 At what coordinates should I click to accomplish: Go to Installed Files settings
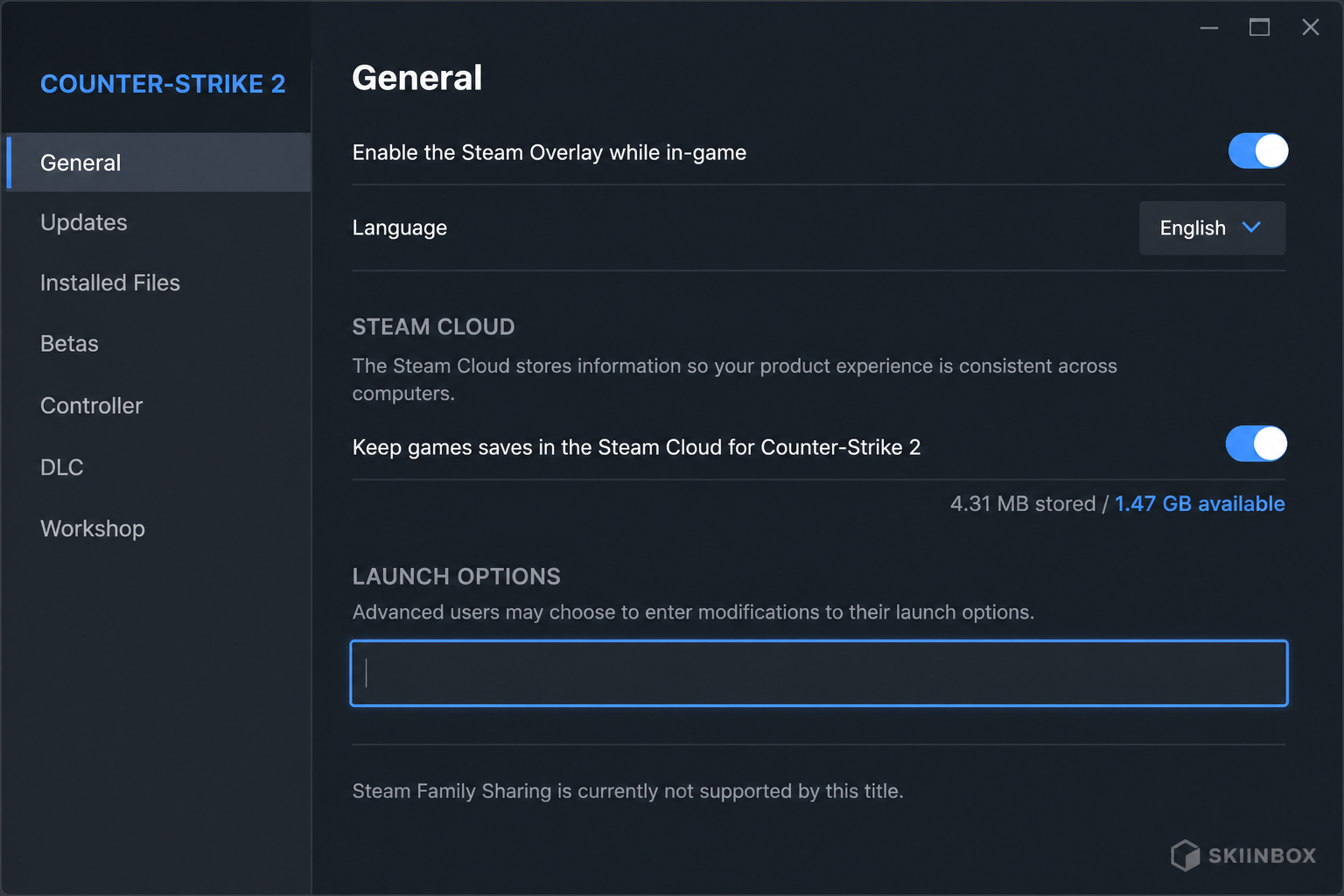pos(110,283)
